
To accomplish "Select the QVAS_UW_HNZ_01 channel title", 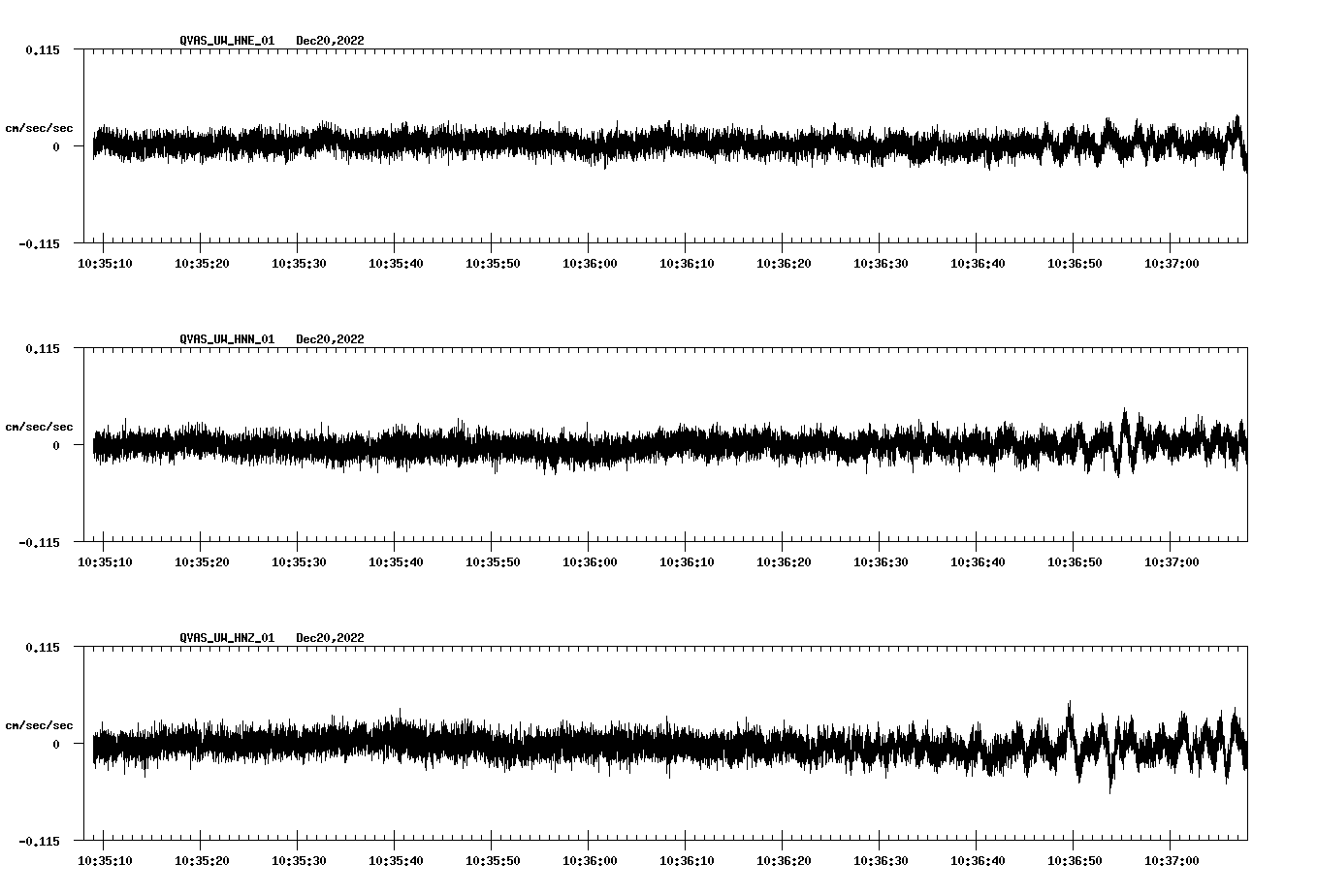I will (227, 637).
